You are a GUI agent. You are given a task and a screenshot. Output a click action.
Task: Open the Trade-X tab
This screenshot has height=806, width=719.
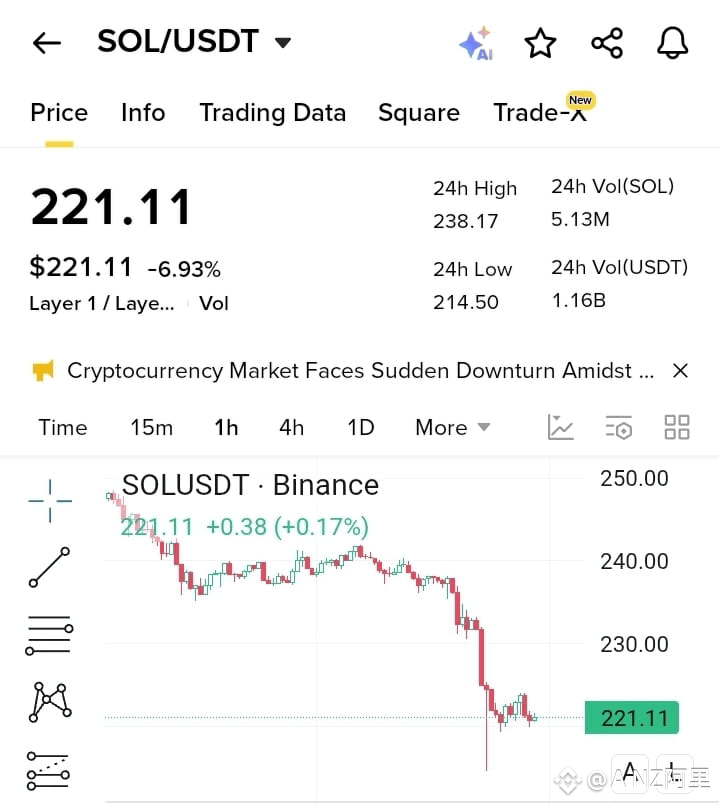pyautogui.click(x=540, y=113)
